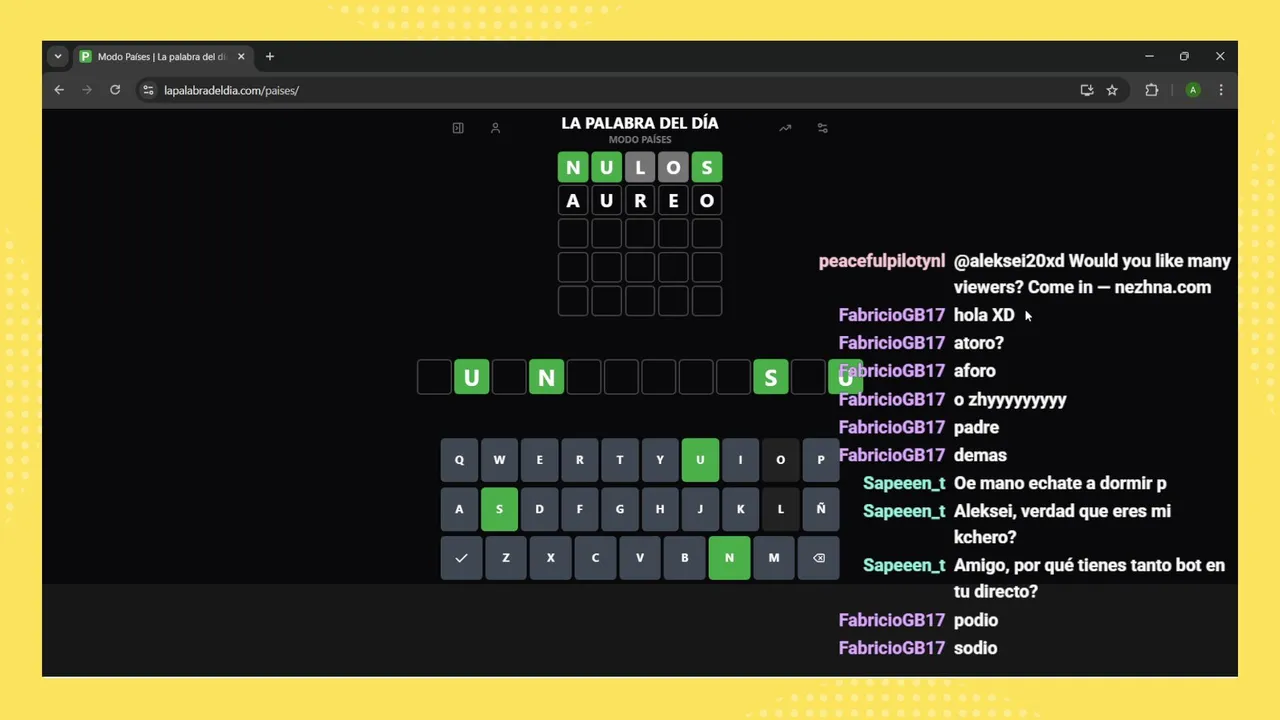The width and height of the screenshot is (1280, 720).
Task: Select the gray L tile in NULOS row
Action: click(640, 167)
